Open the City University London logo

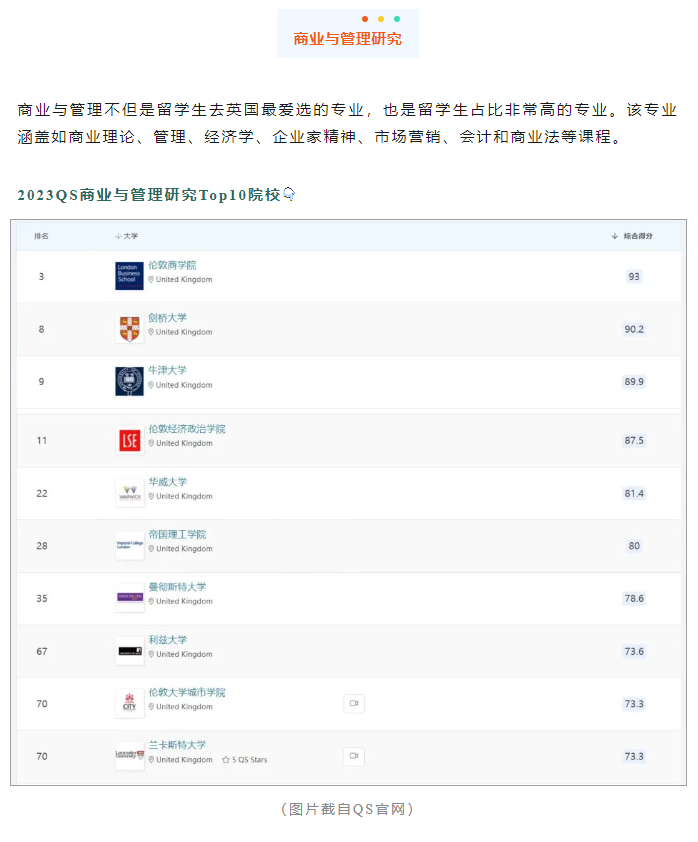pos(129,703)
